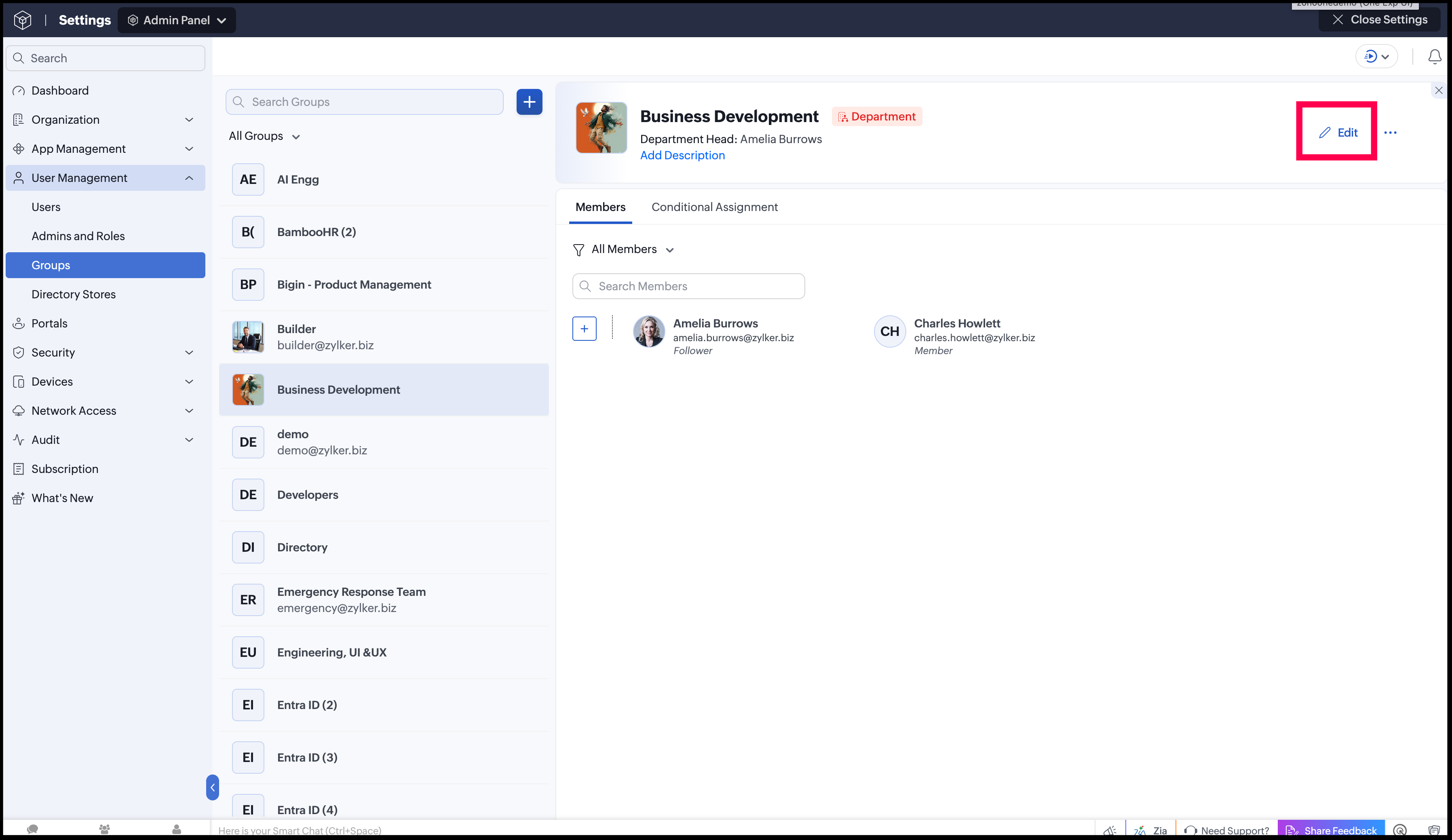
Task: Click the Audit pulse icon
Action: coord(19,439)
